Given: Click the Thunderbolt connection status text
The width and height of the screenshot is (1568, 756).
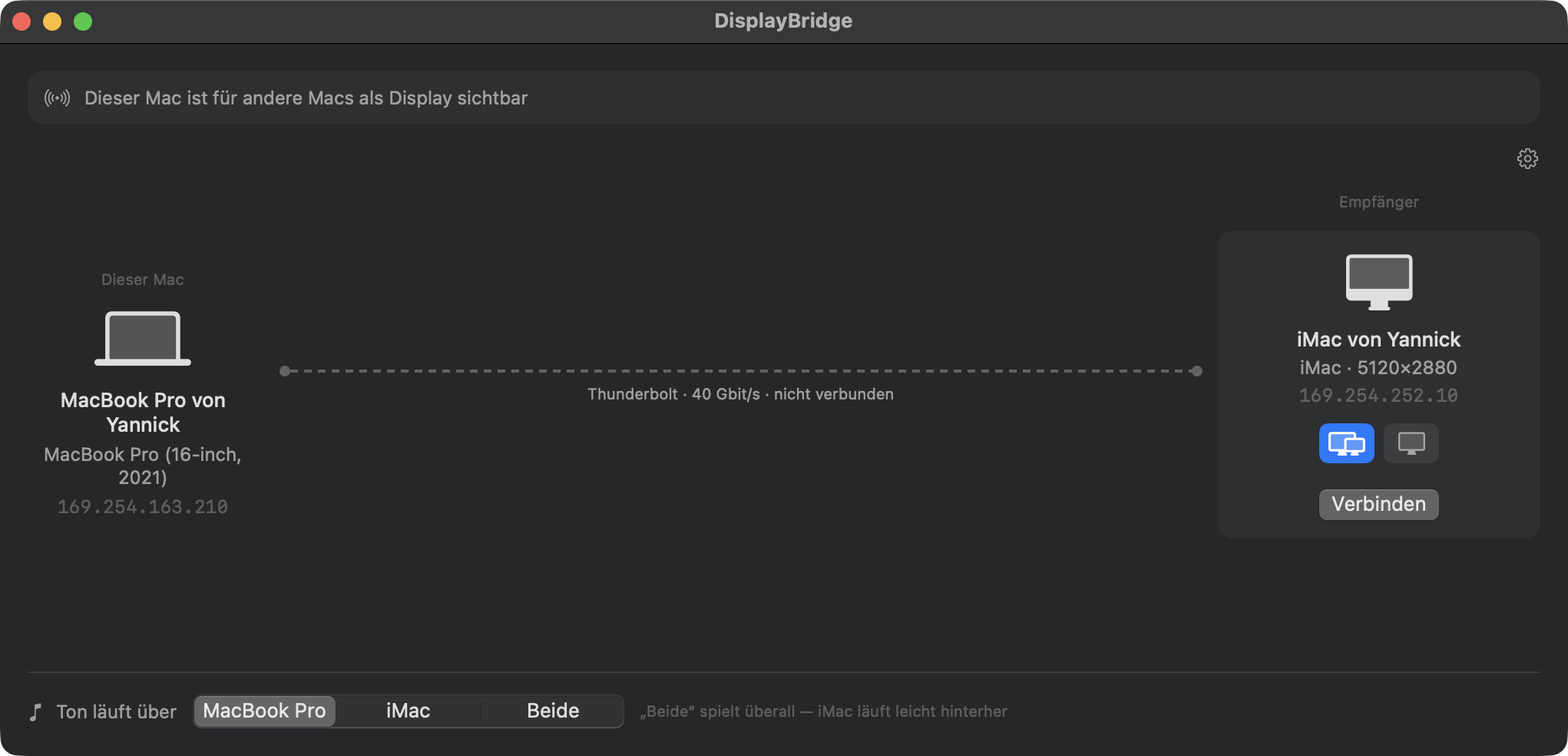Looking at the screenshot, I should coord(740,394).
